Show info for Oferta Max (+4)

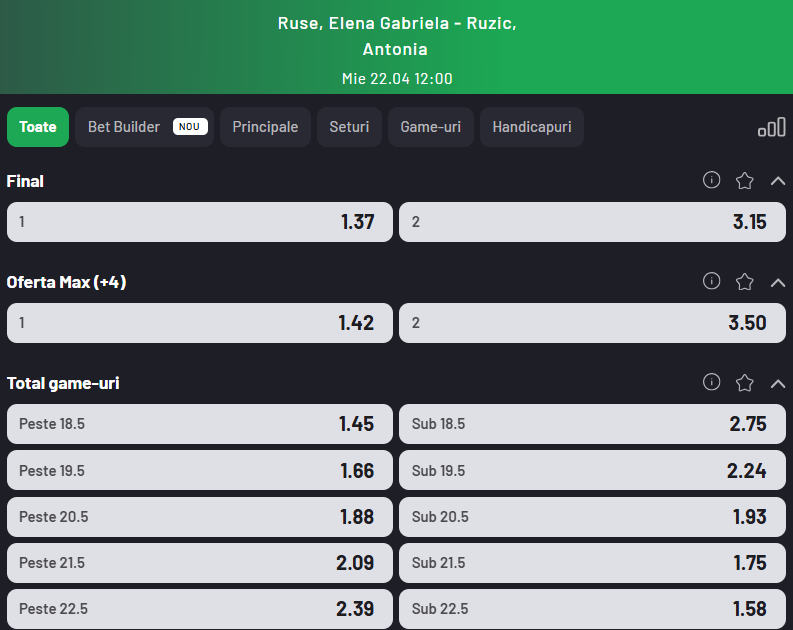point(712,281)
